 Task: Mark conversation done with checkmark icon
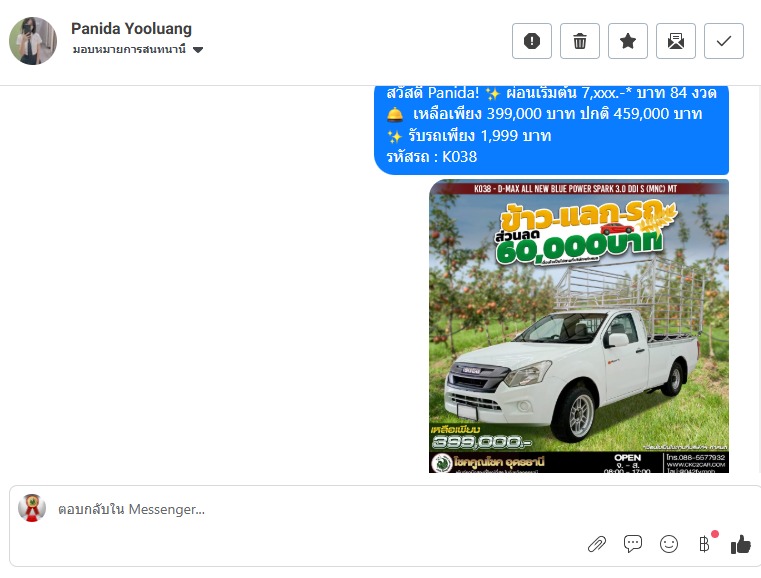pos(724,41)
